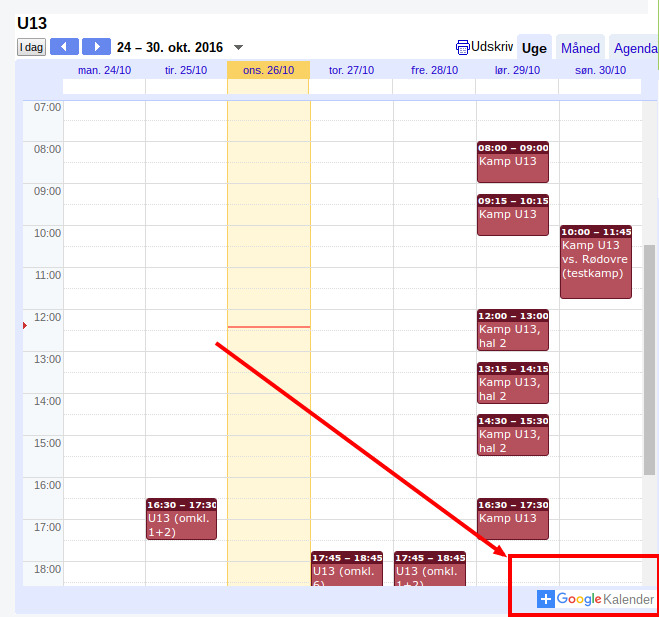Open the lør. 29/10 day header
The height and width of the screenshot is (617, 659).
click(517, 70)
